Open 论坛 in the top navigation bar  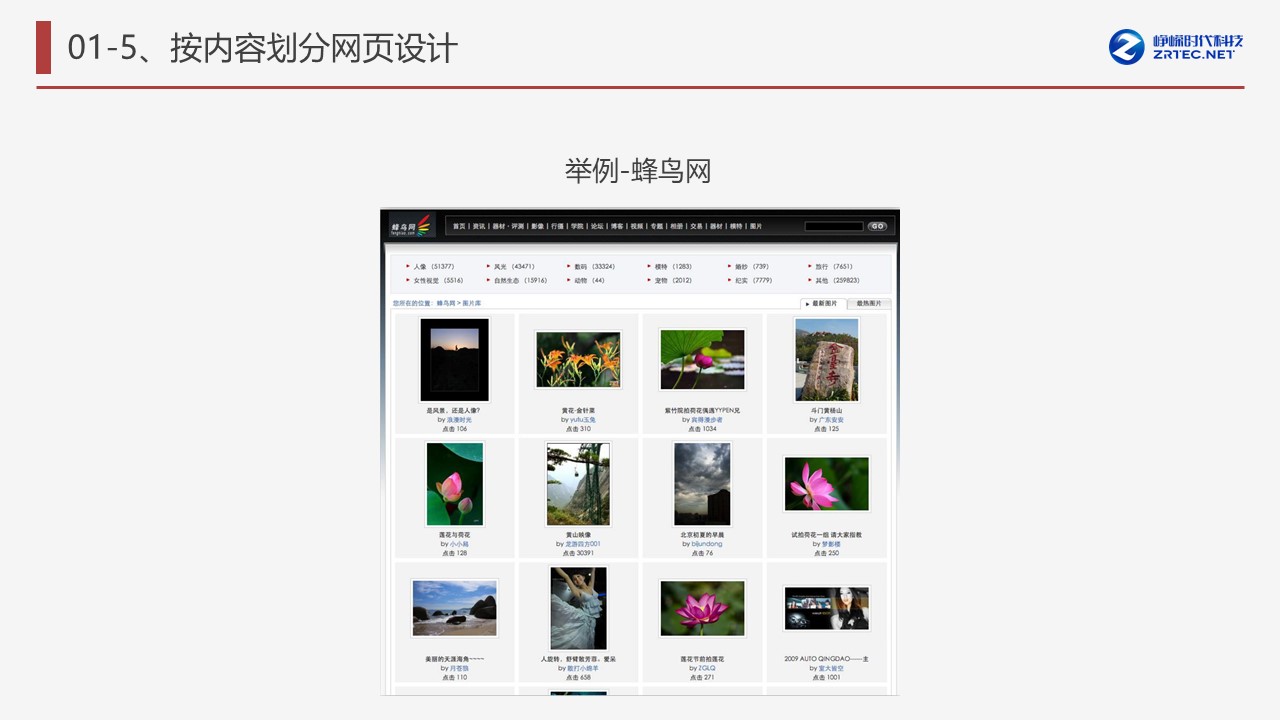coord(597,227)
